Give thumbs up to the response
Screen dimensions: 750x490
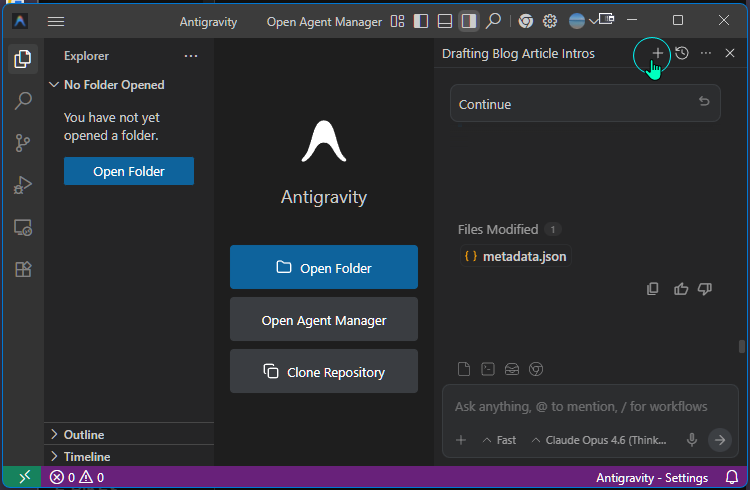[681, 289]
